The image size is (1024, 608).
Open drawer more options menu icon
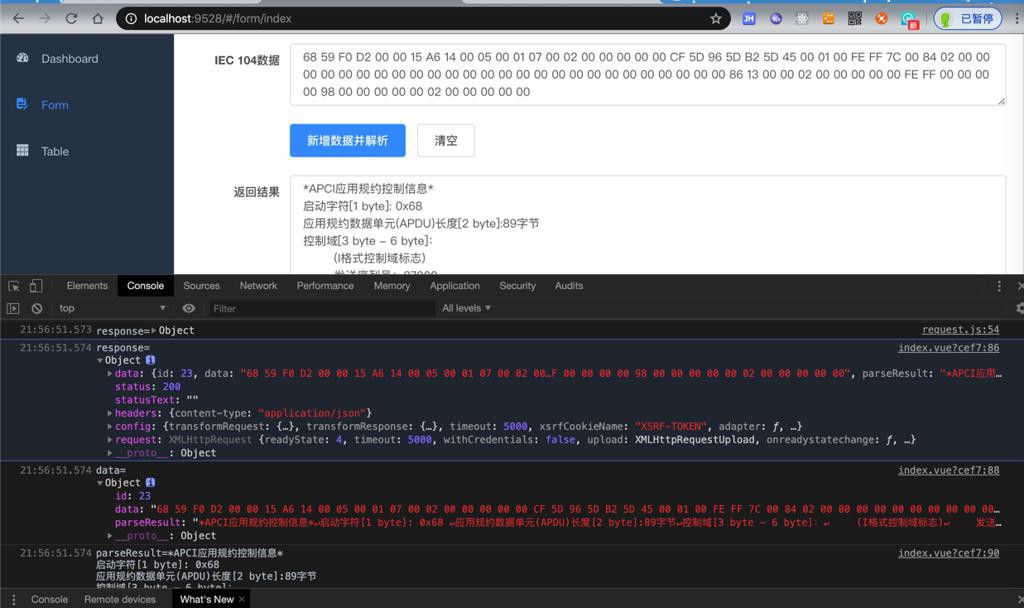(13, 600)
